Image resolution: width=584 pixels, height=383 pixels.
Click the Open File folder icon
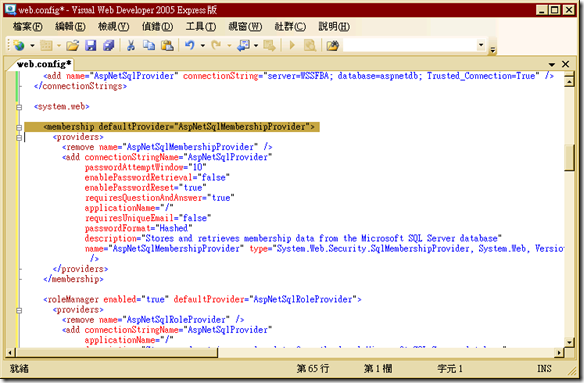(73, 45)
